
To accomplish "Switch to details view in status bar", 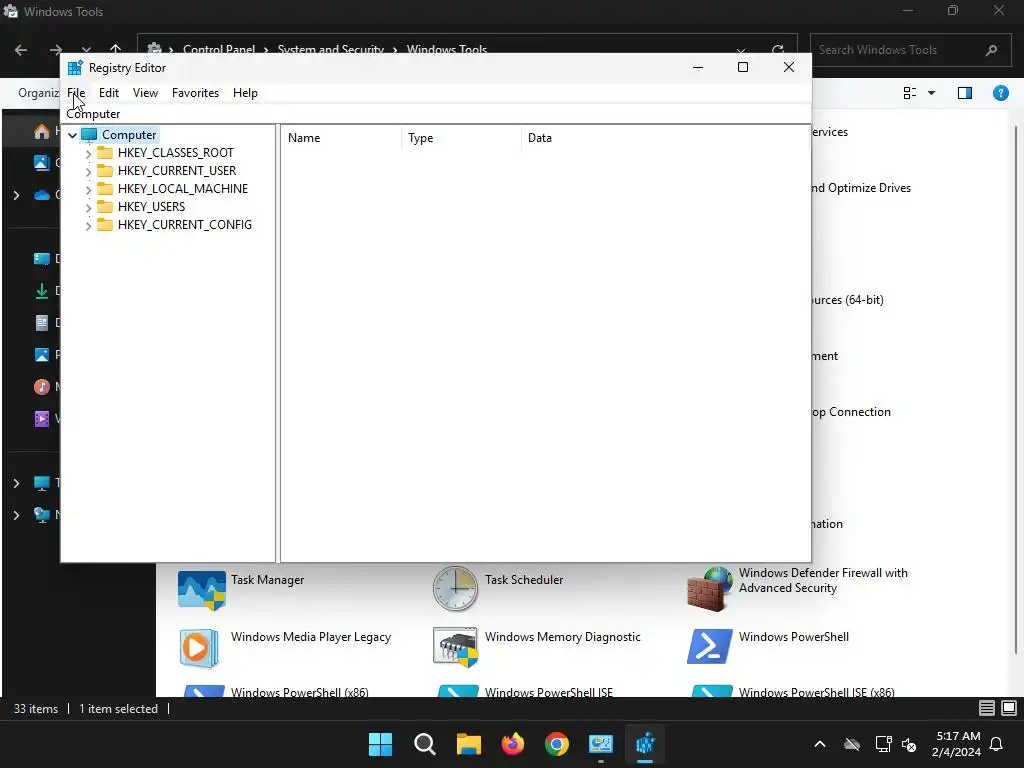I will click(987, 708).
